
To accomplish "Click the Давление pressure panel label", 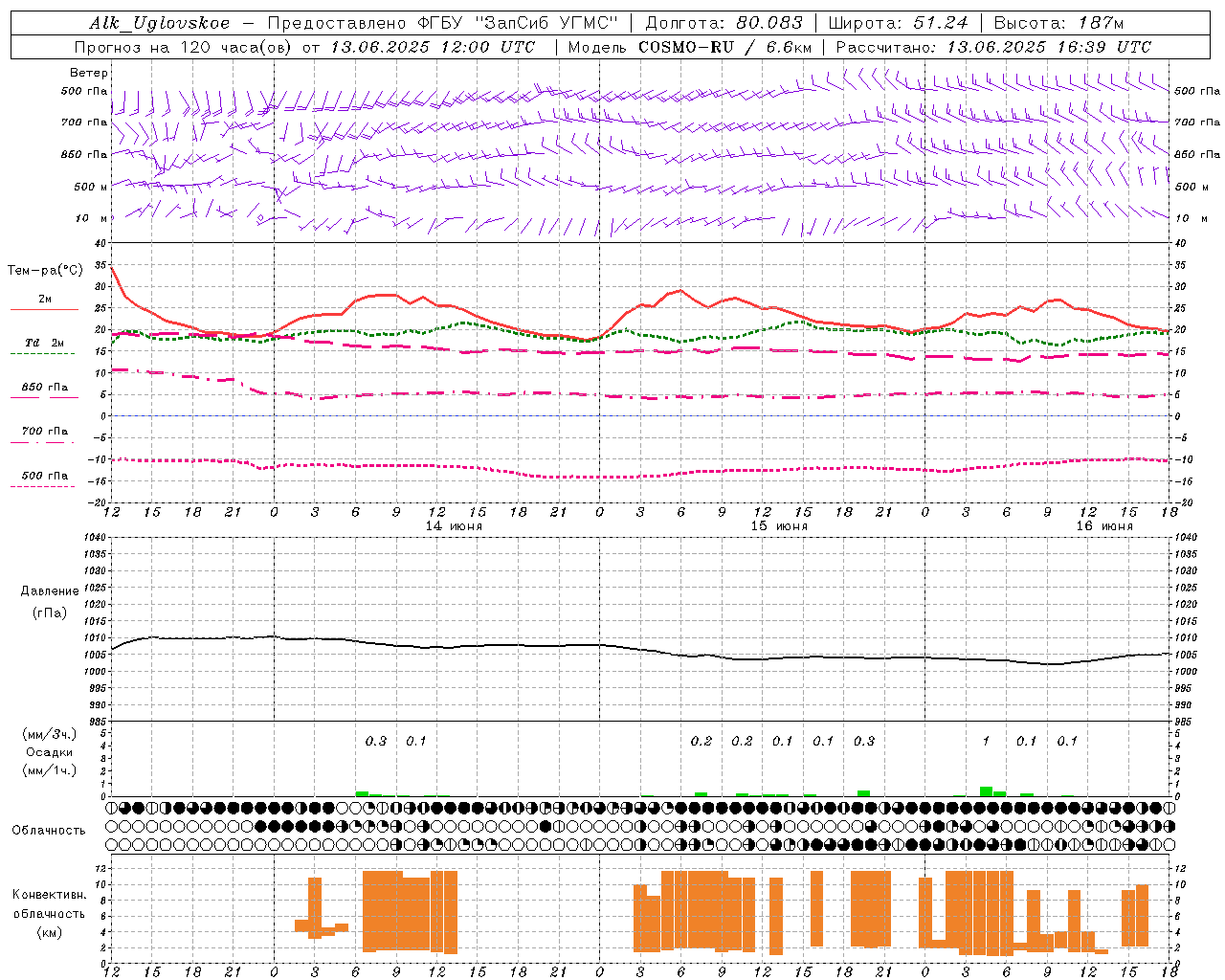I will point(48,591).
